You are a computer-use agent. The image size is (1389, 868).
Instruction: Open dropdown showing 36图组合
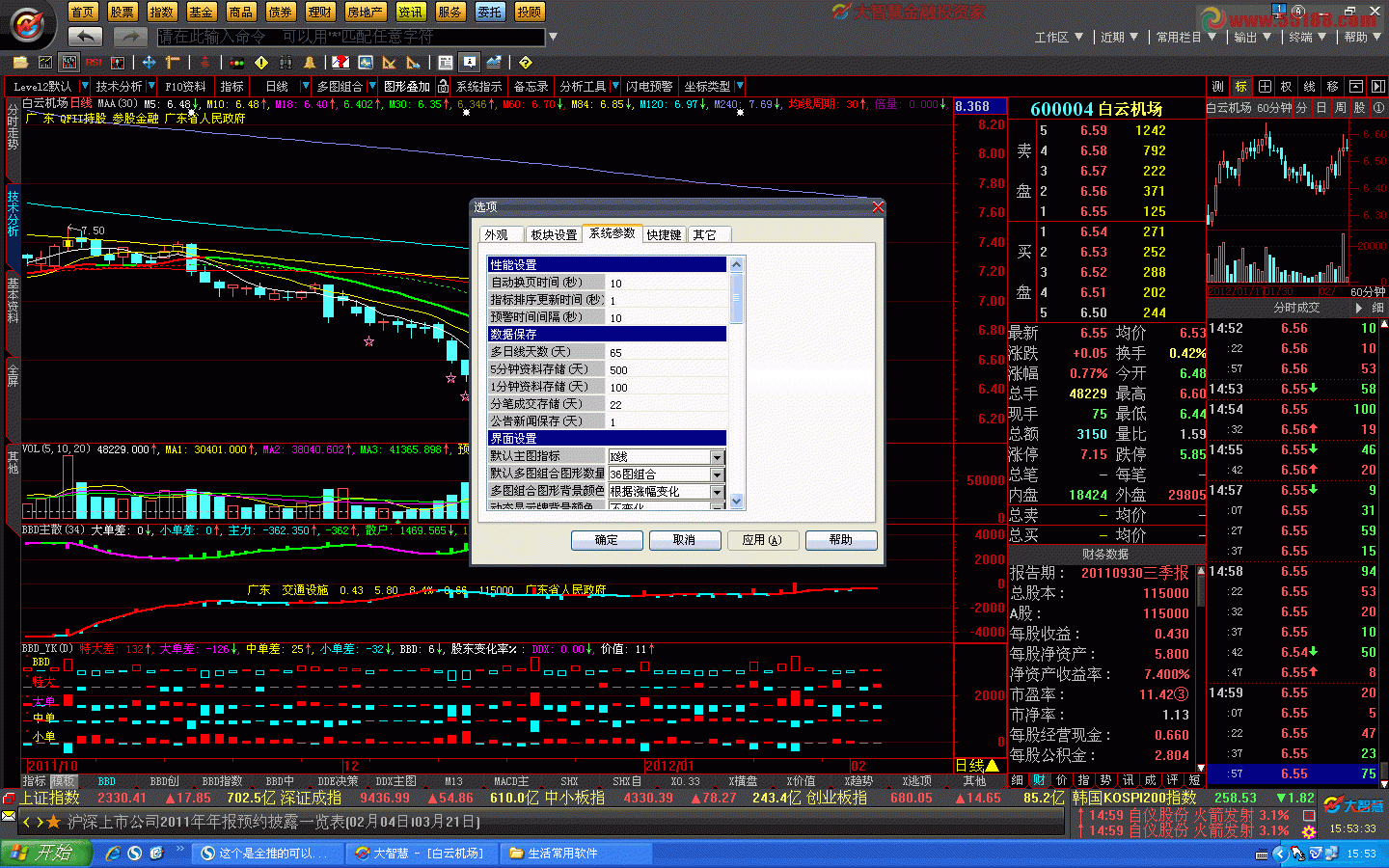pyautogui.click(x=717, y=475)
